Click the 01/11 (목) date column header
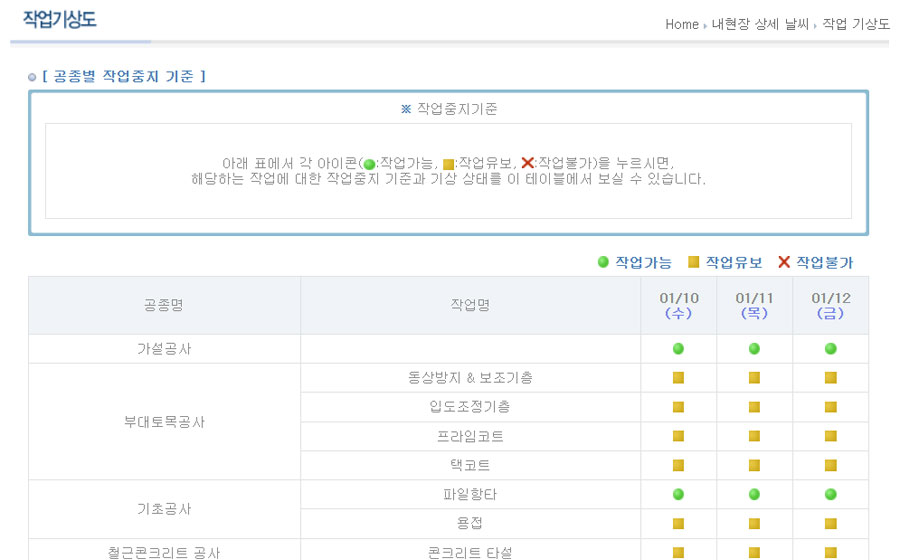 (x=755, y=306)
